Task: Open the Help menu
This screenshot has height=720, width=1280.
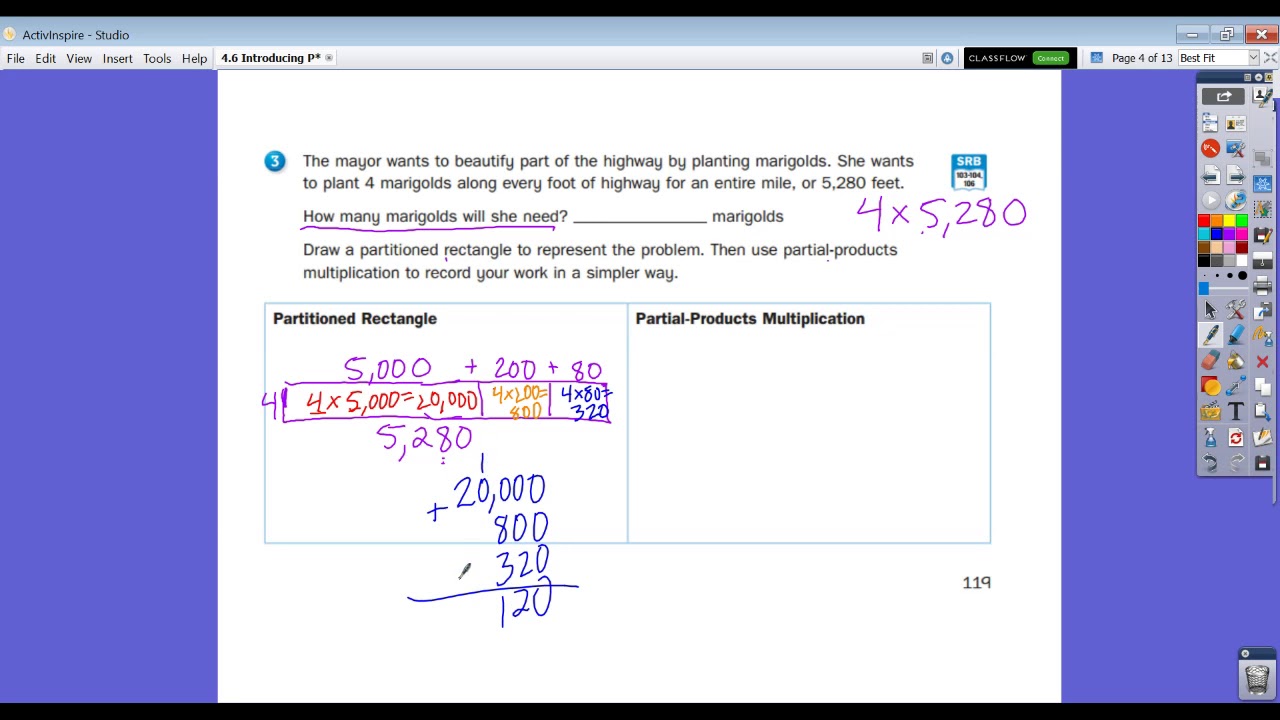Action: click(194, 58)
